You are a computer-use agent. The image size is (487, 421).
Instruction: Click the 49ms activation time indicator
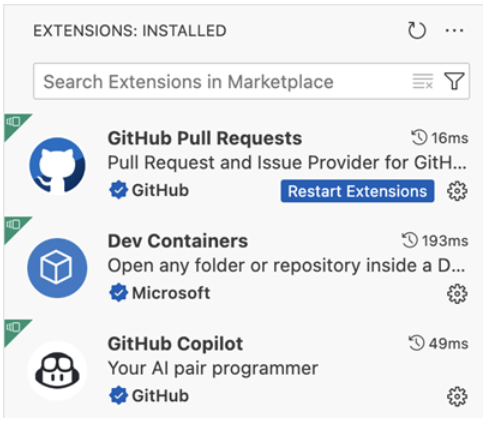438,343
